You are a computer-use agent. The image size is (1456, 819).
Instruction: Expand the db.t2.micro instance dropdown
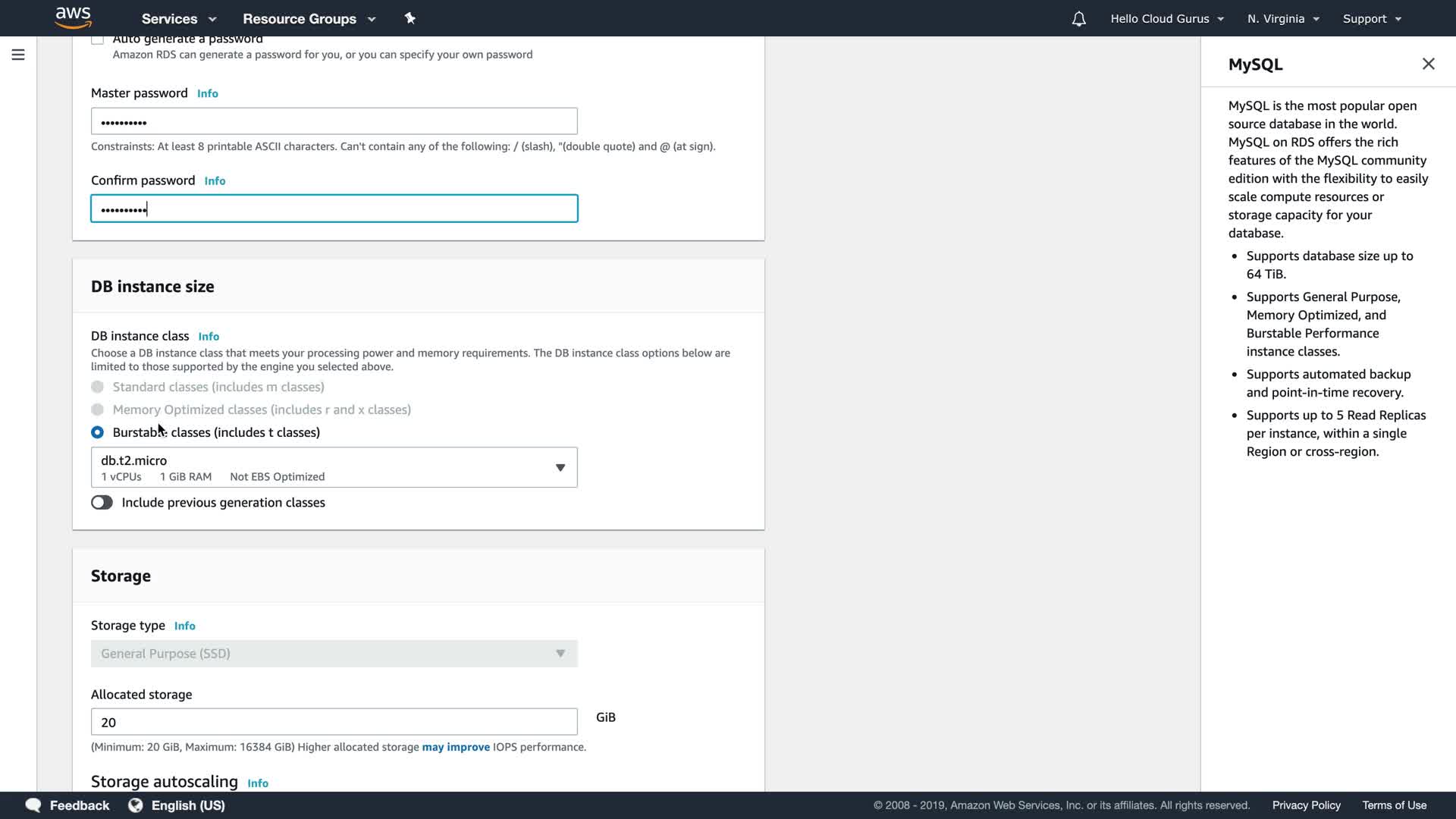334,467
